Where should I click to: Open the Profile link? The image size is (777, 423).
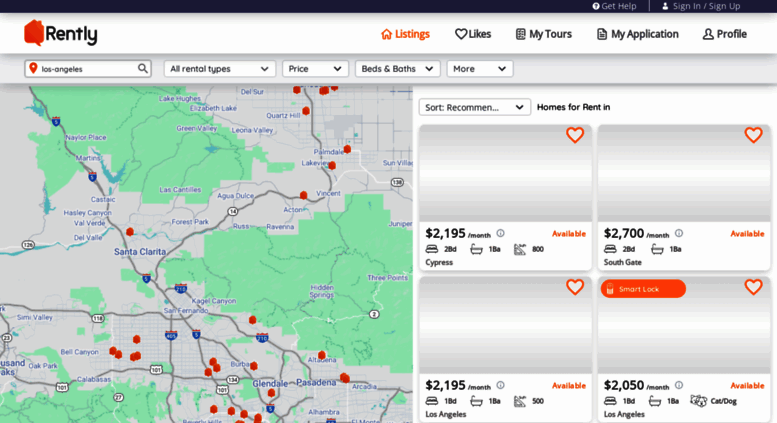coord(724,34)
